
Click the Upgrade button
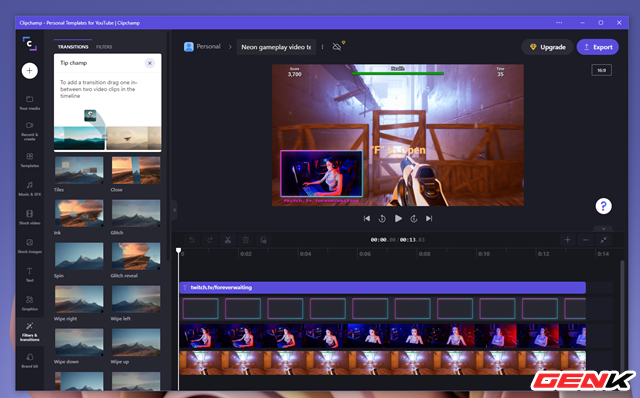tap(547, 47)
